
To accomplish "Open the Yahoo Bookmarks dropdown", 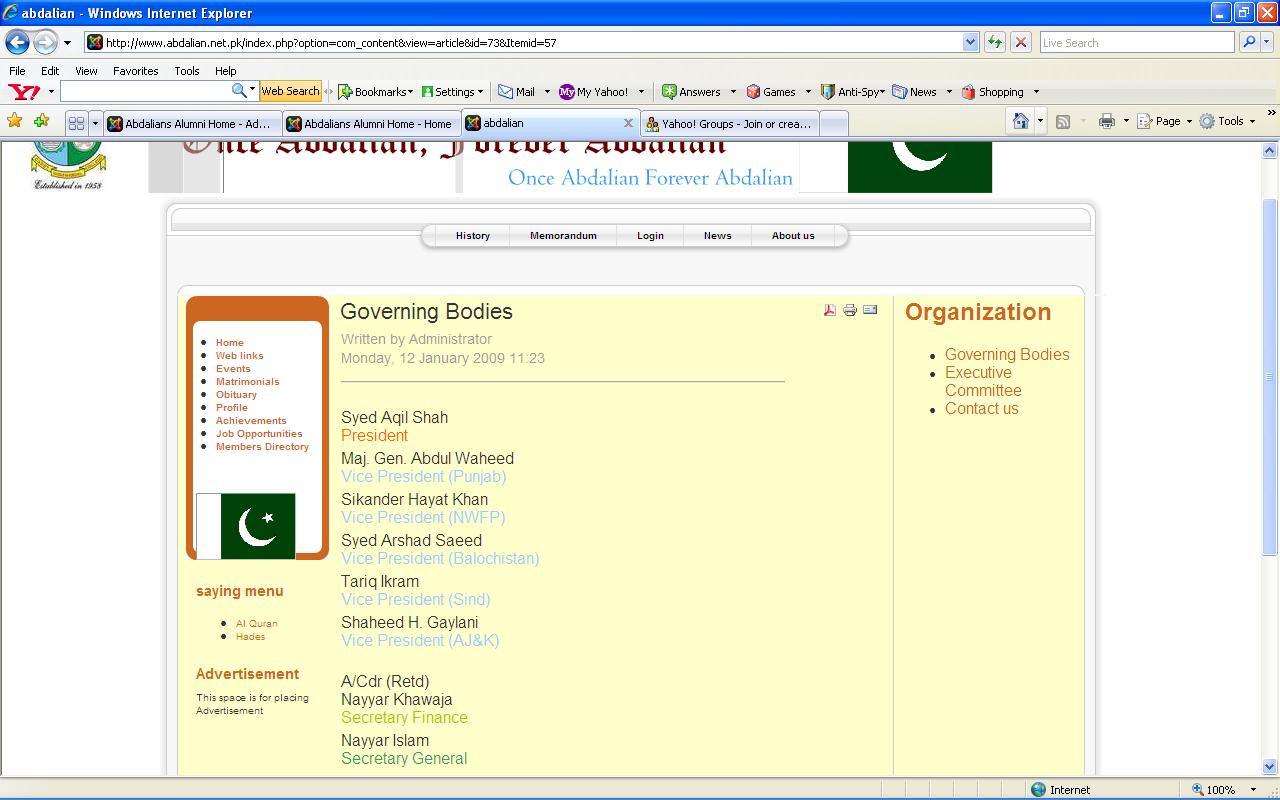I will [376, 91].
